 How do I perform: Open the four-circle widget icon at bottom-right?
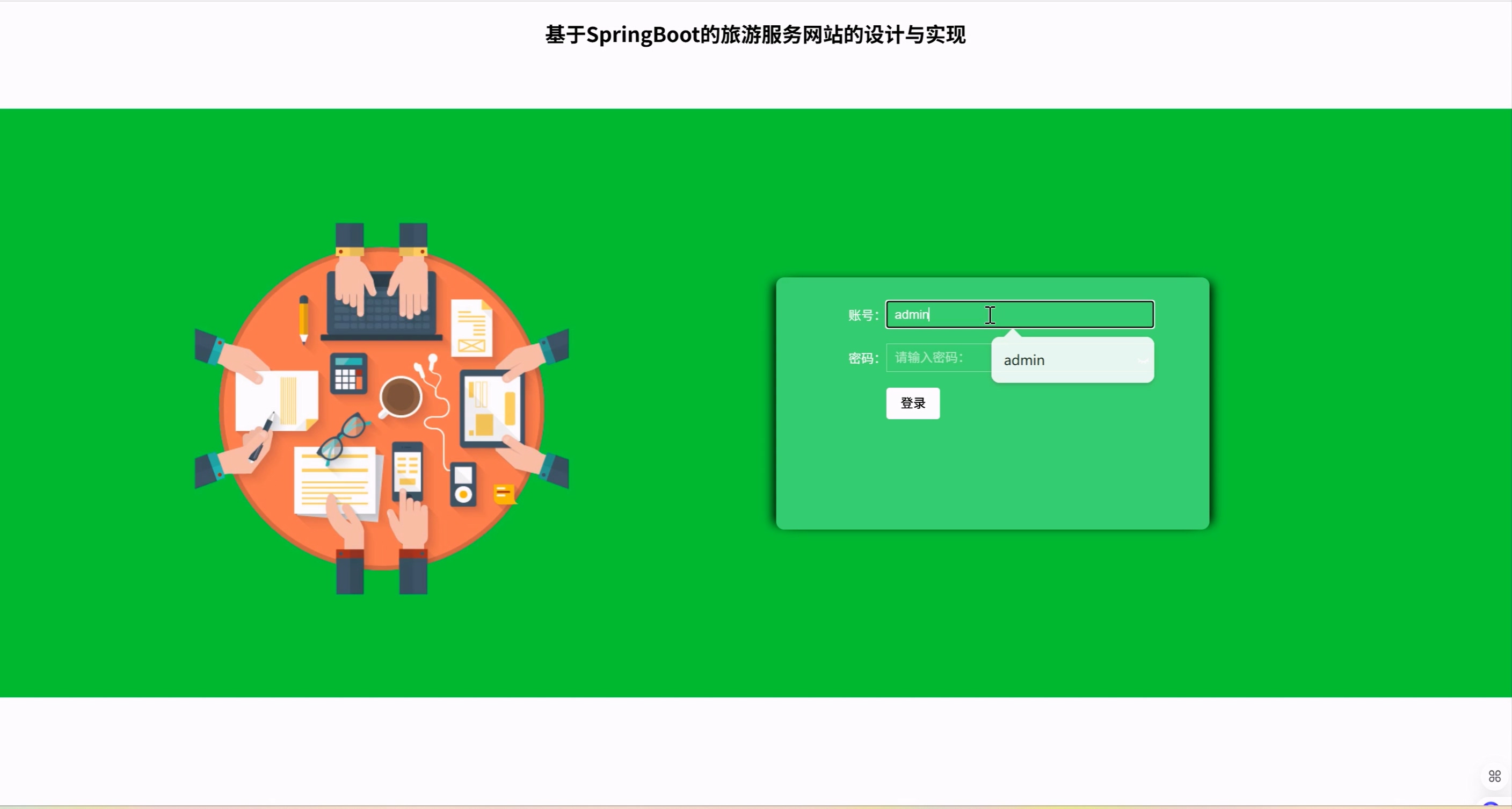coord(1494,776)
